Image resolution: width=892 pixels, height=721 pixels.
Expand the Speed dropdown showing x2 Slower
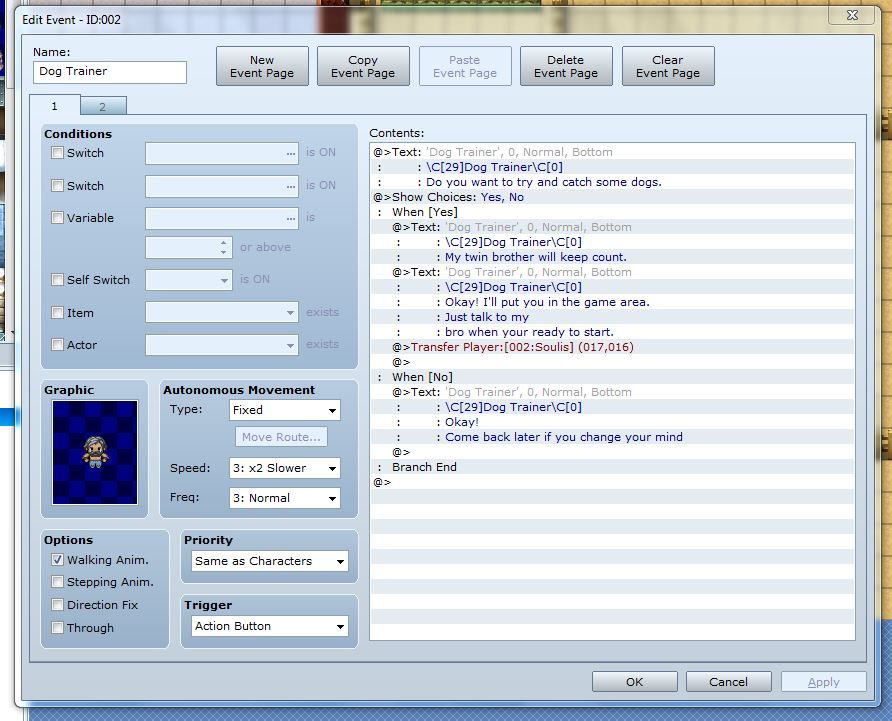coord(285,468)
